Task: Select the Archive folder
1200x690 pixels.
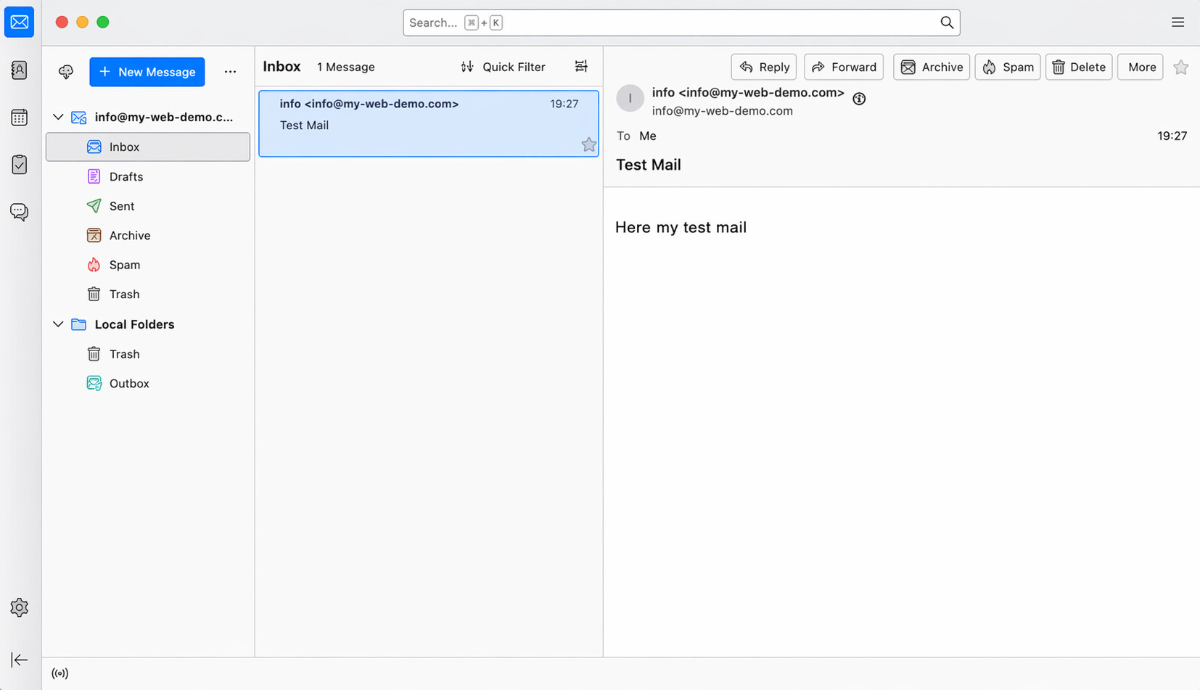Action: click(x=148, y=236)
